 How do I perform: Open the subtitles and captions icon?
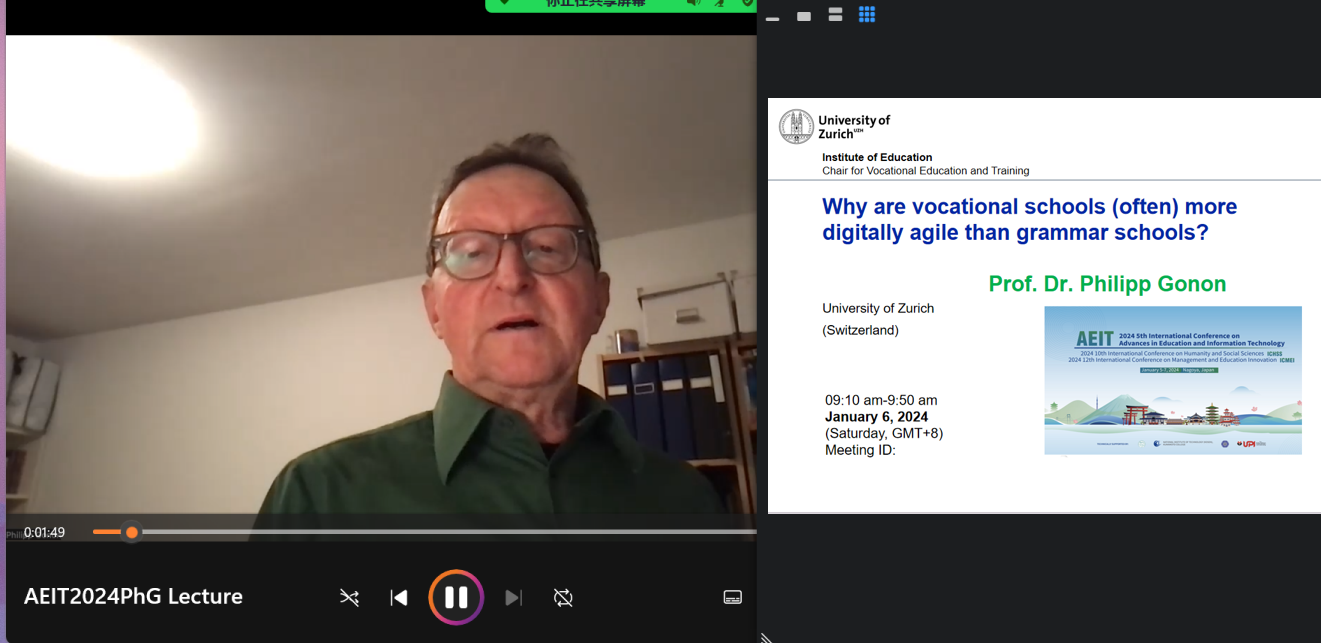click(x=733, y=597)
